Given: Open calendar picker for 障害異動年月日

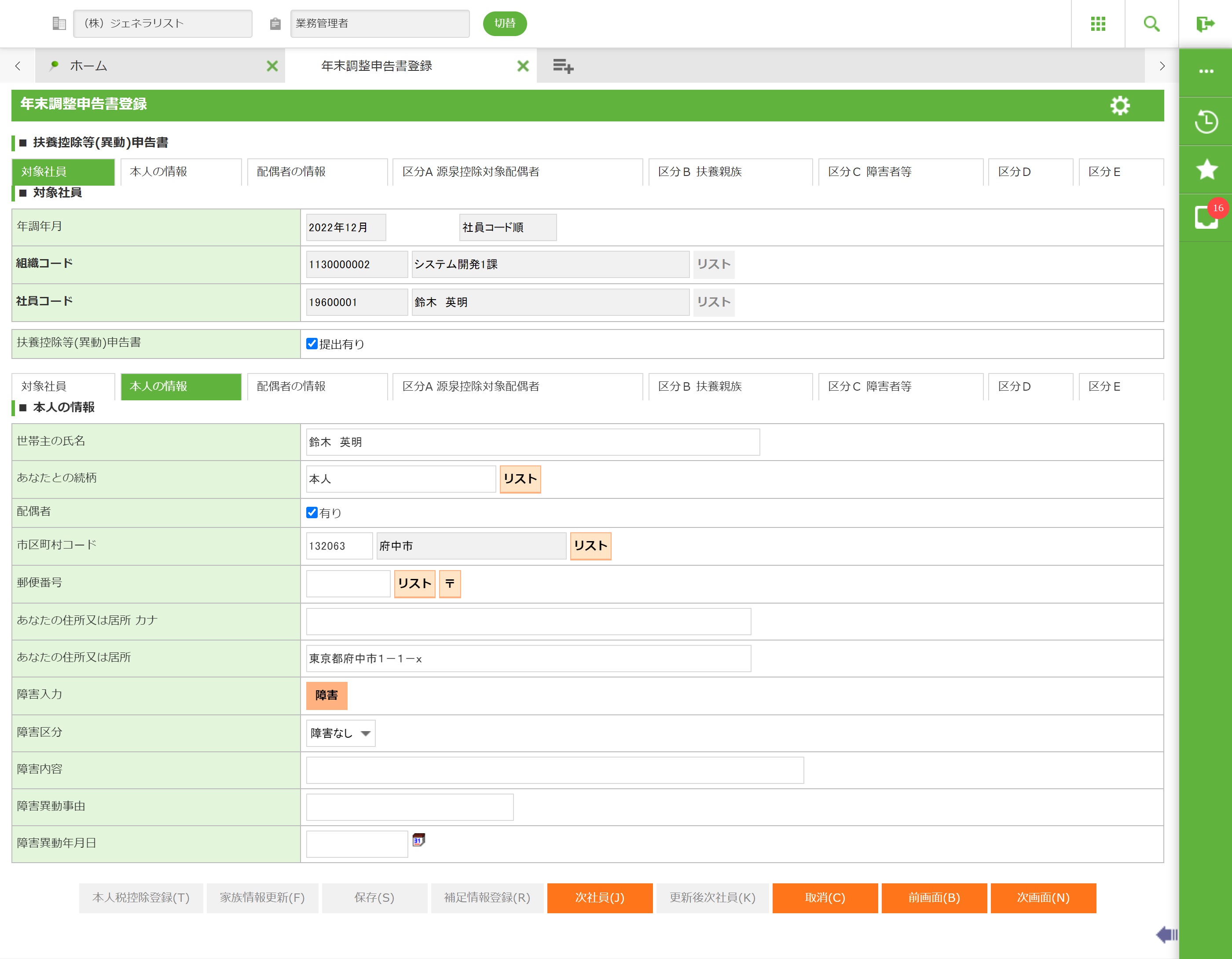Looking at the screenshot, I should (418, 840).
